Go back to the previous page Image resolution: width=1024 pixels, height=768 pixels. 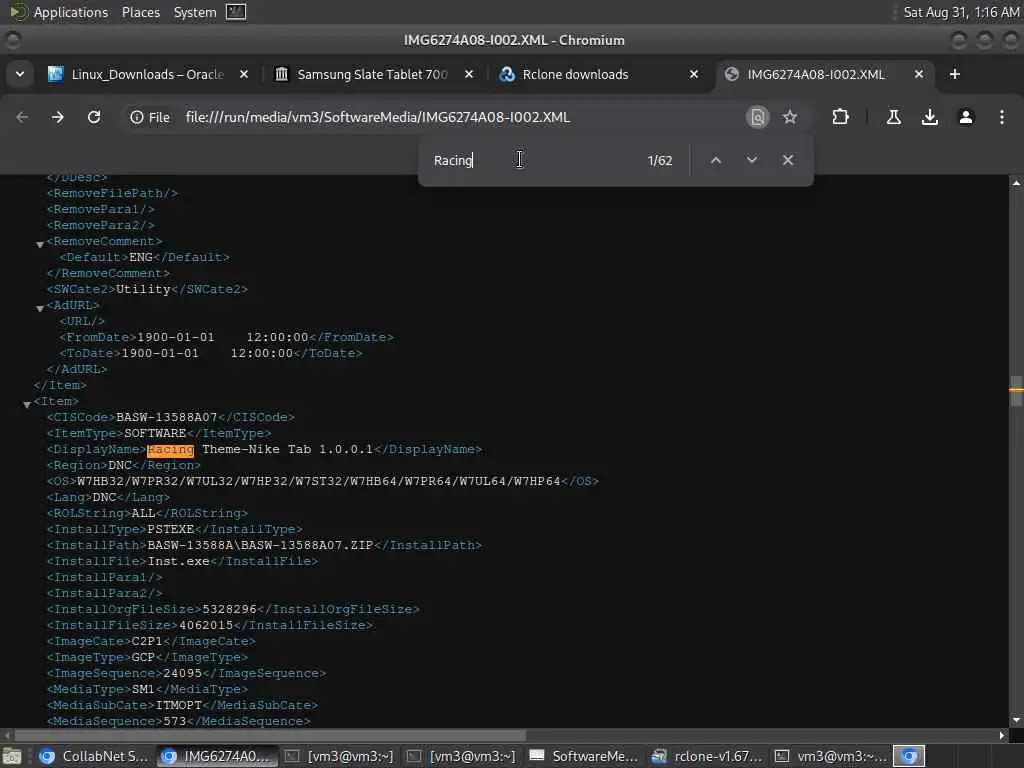tap(22, 117)
